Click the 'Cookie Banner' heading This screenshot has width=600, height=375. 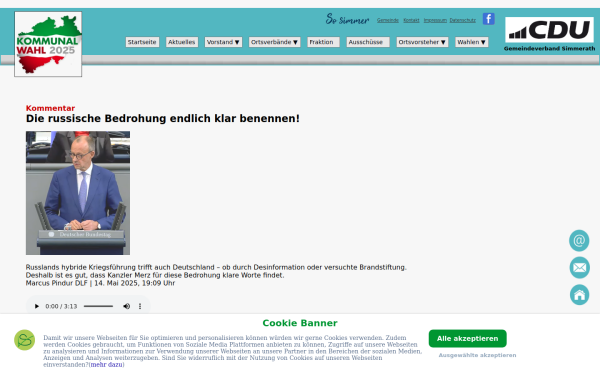(300, 323)
